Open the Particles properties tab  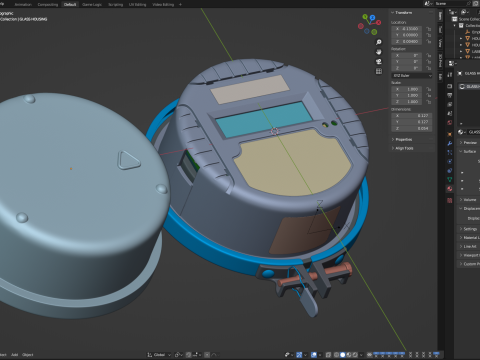[x=450, y=152]
